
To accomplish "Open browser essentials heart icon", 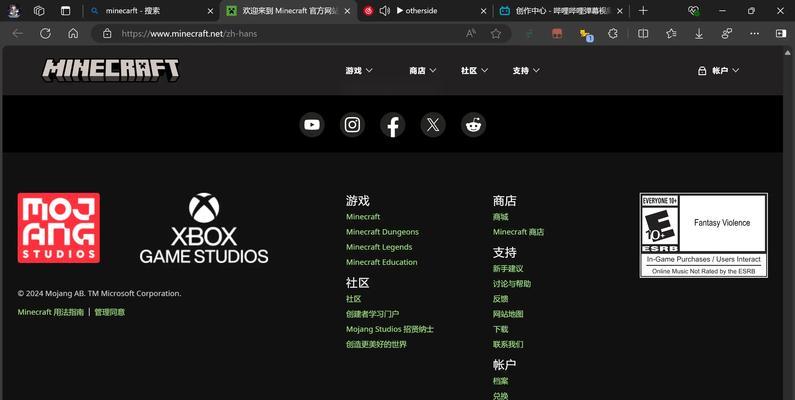I will [x=694, y=11].
